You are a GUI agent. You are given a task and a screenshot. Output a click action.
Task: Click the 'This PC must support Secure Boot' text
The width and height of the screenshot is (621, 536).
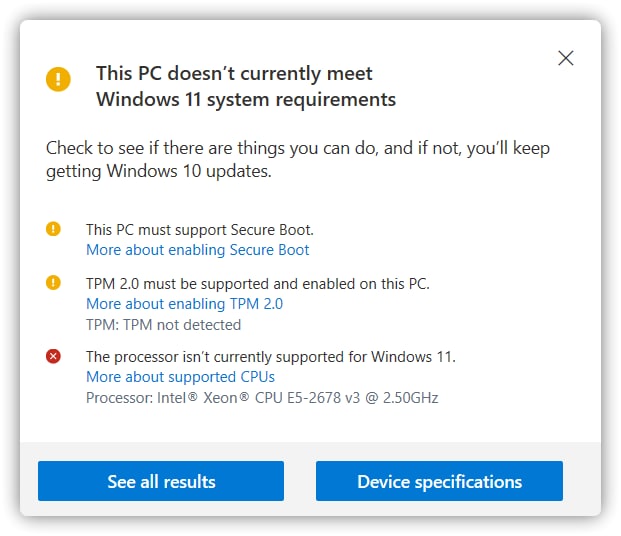[200, 230]
